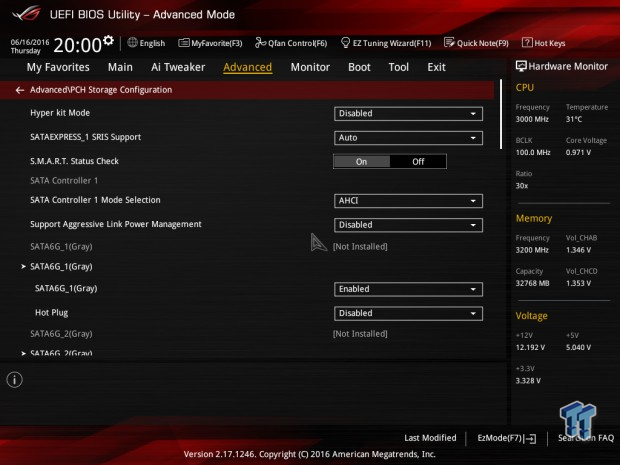Click the SATA Controller 1 heading
This screenshot has height=465, width=620.
tap(64, 181)
